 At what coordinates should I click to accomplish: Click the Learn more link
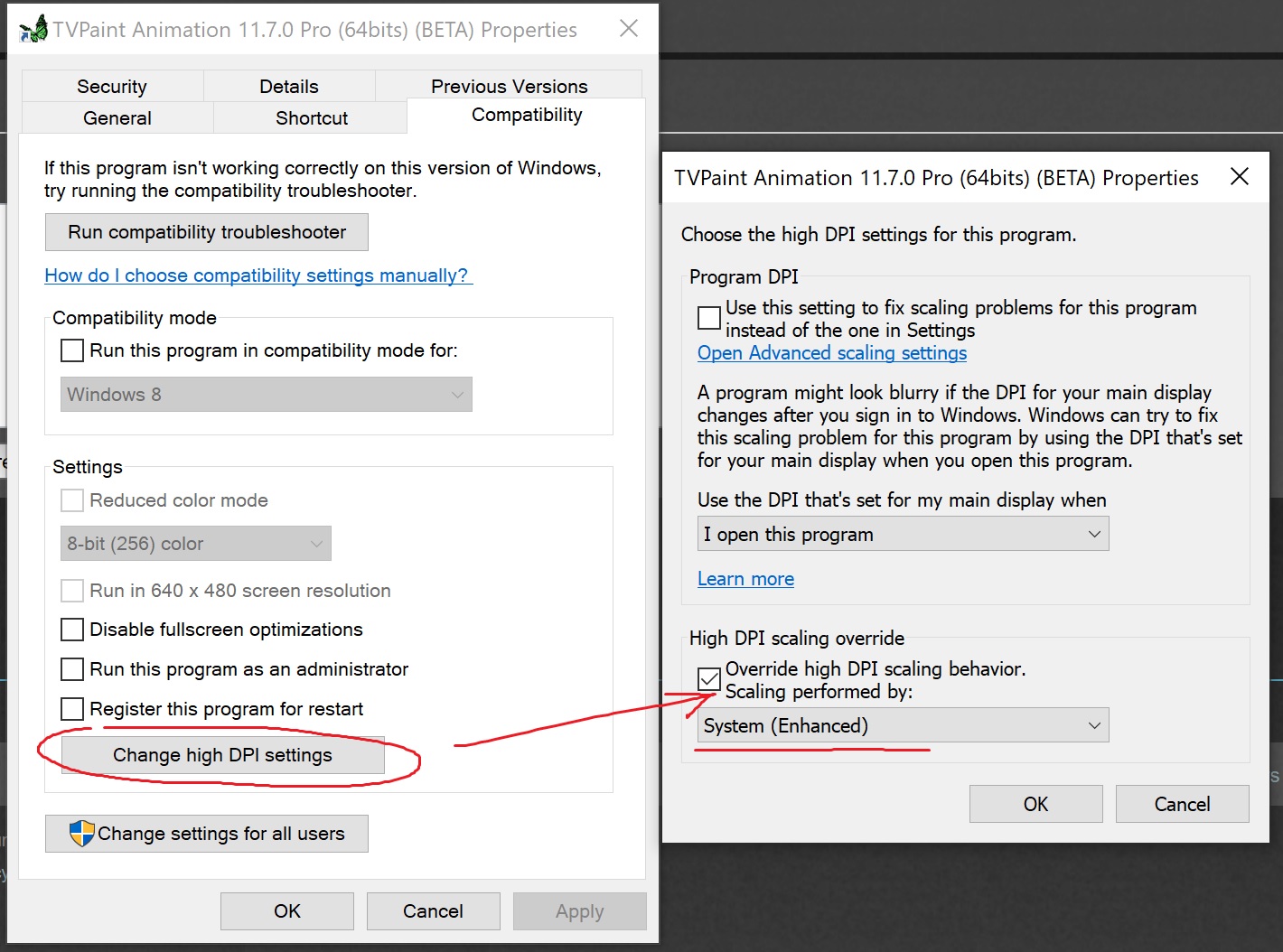(x=745, y=579)
